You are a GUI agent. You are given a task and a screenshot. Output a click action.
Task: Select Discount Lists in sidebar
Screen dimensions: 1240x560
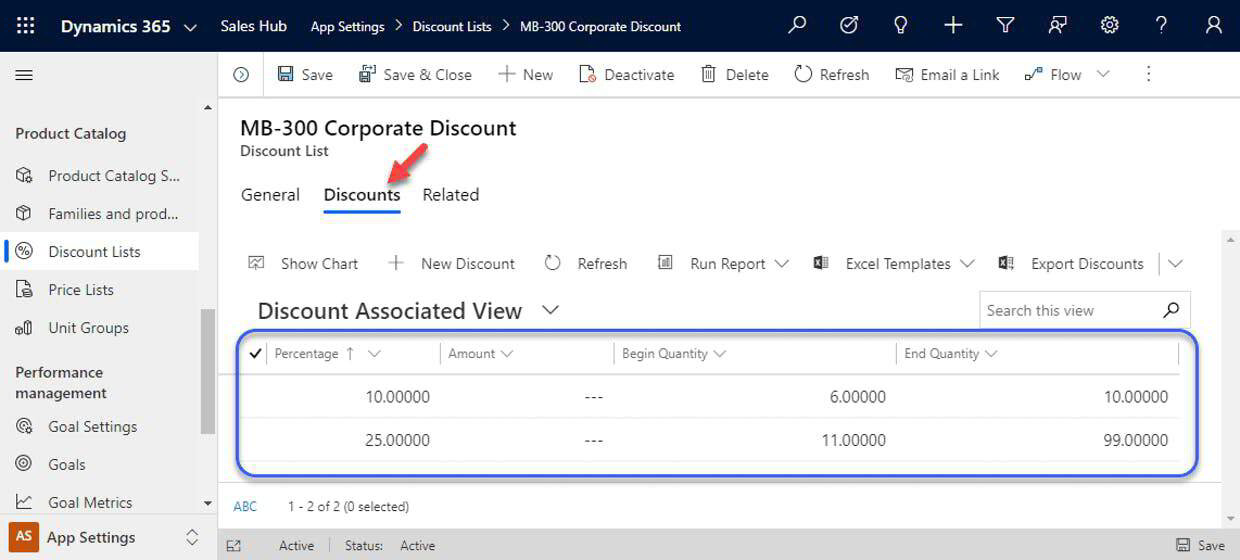[100, 252]
